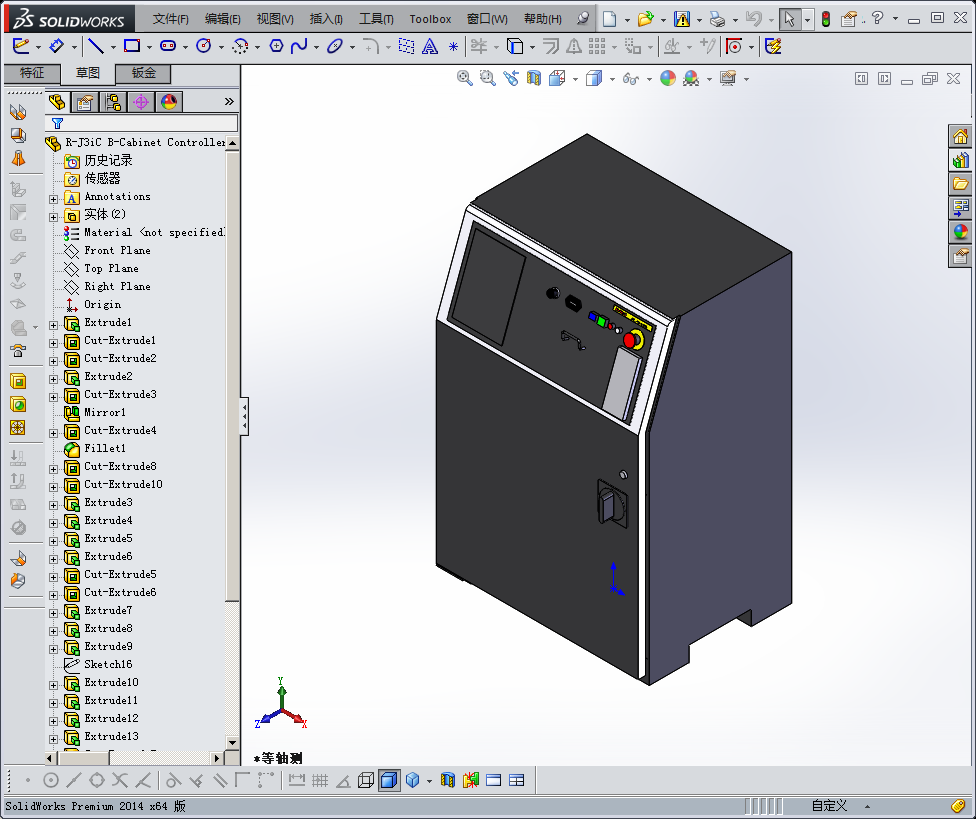The width and height of the screenshot is (976, 819).
Task: Open the 视图(V) menu
Action: click(275, 19)
